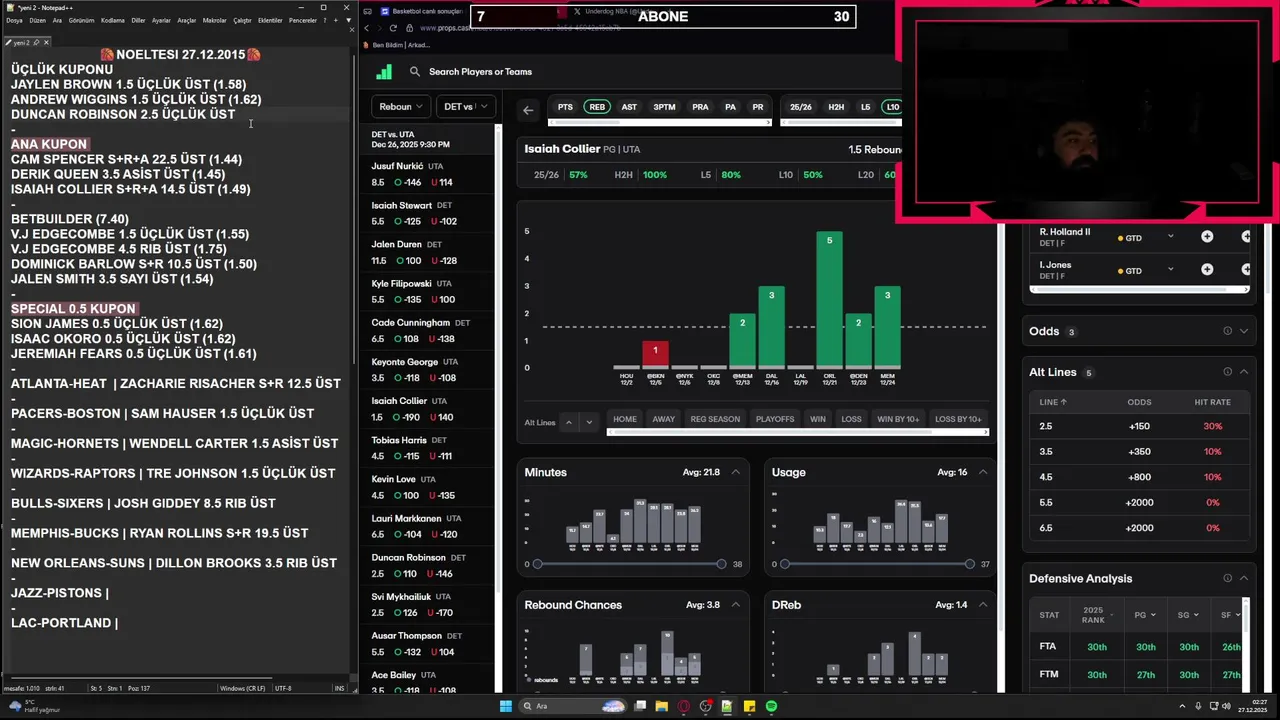Viewport: 1280px width, 720px height.
Task: Open Notepad++ Kodlama menu
Action: [x=113, y=20]
